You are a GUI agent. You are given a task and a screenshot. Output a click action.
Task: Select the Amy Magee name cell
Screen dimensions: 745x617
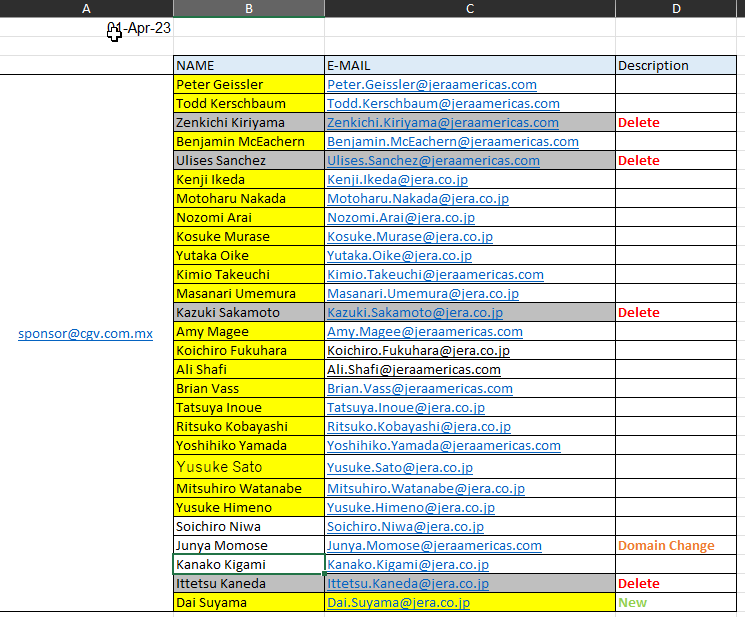[249, 331]
